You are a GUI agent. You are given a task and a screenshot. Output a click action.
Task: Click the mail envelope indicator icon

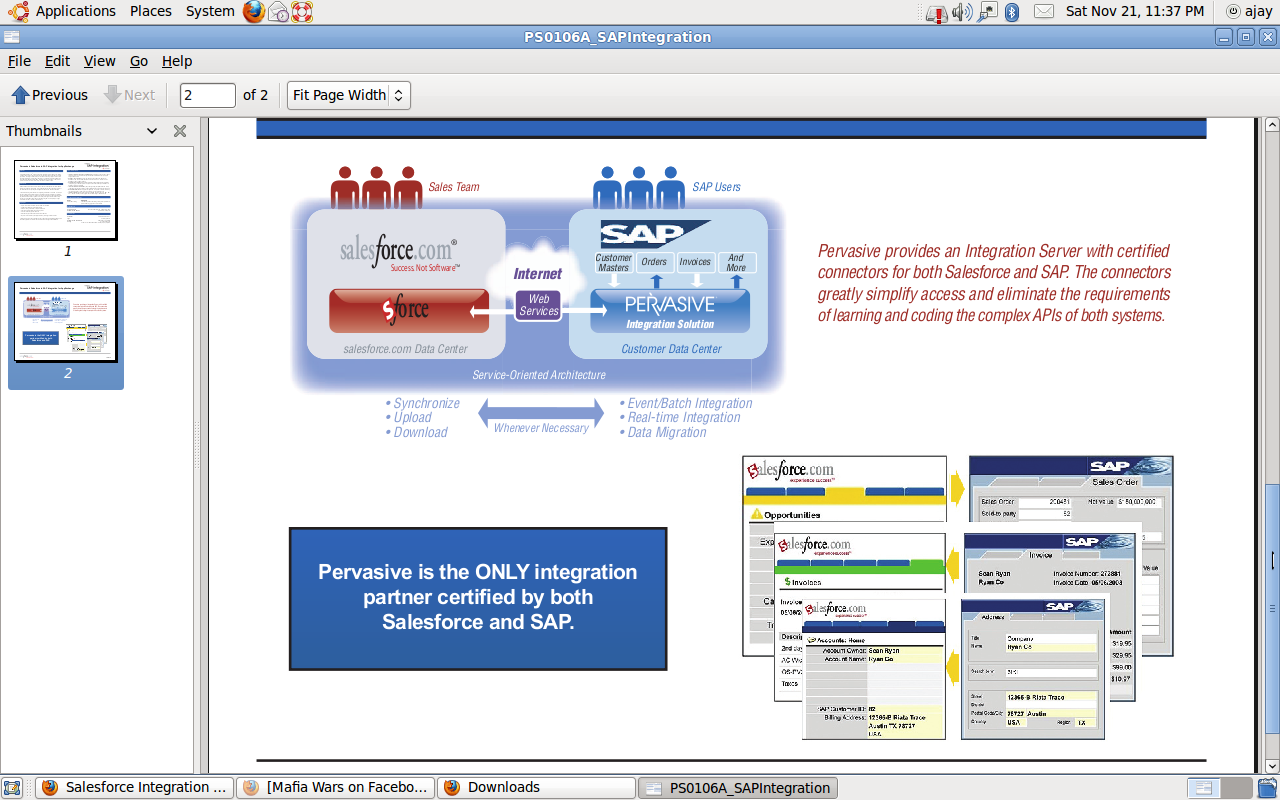tap(1043, 12)
